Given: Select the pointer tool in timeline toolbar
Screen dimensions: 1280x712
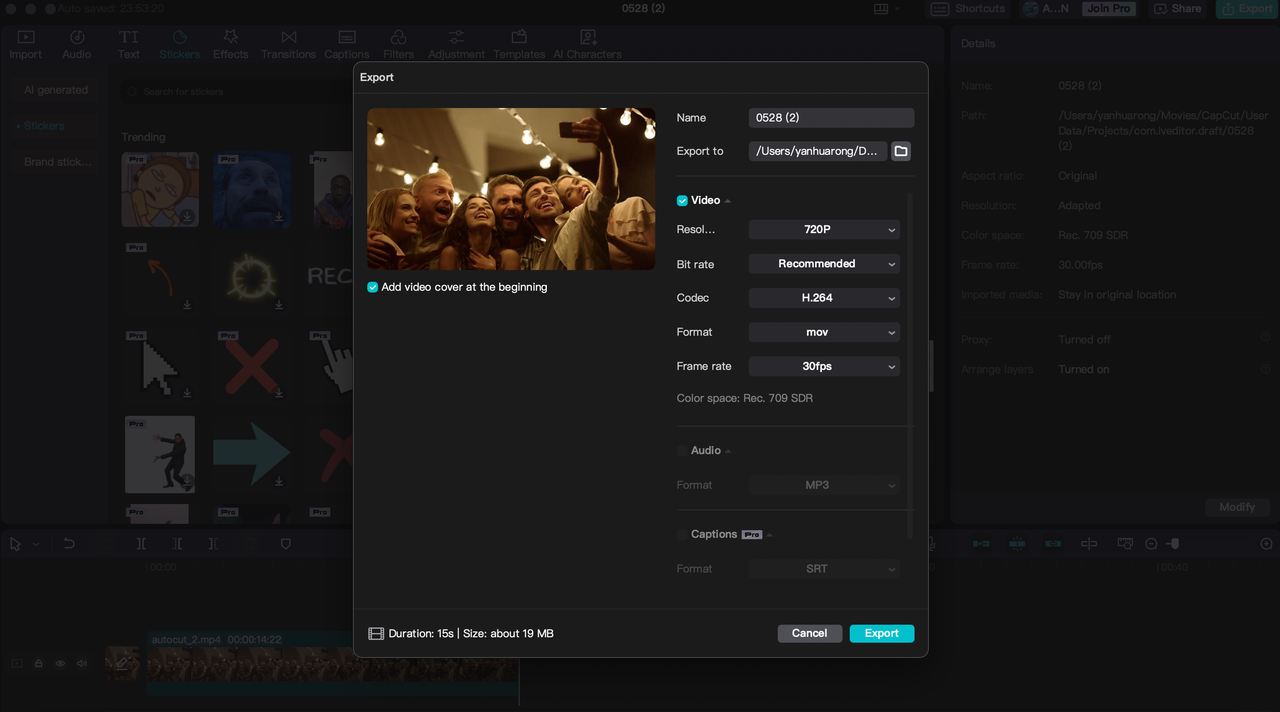Looking at the screenshot, I should pyautogui.click(x=15, y=544).
